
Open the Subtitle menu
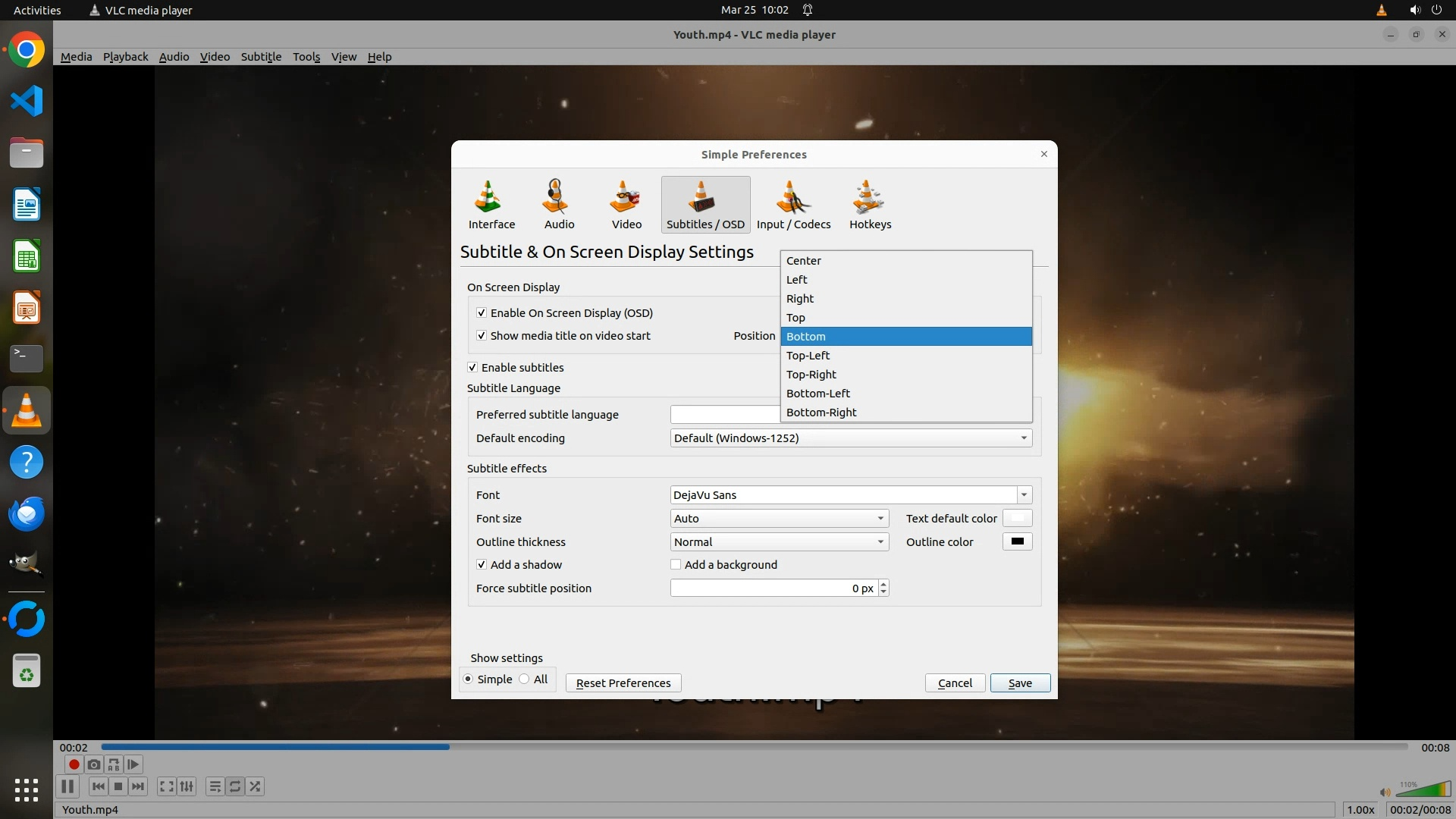(x=261, y=57)
